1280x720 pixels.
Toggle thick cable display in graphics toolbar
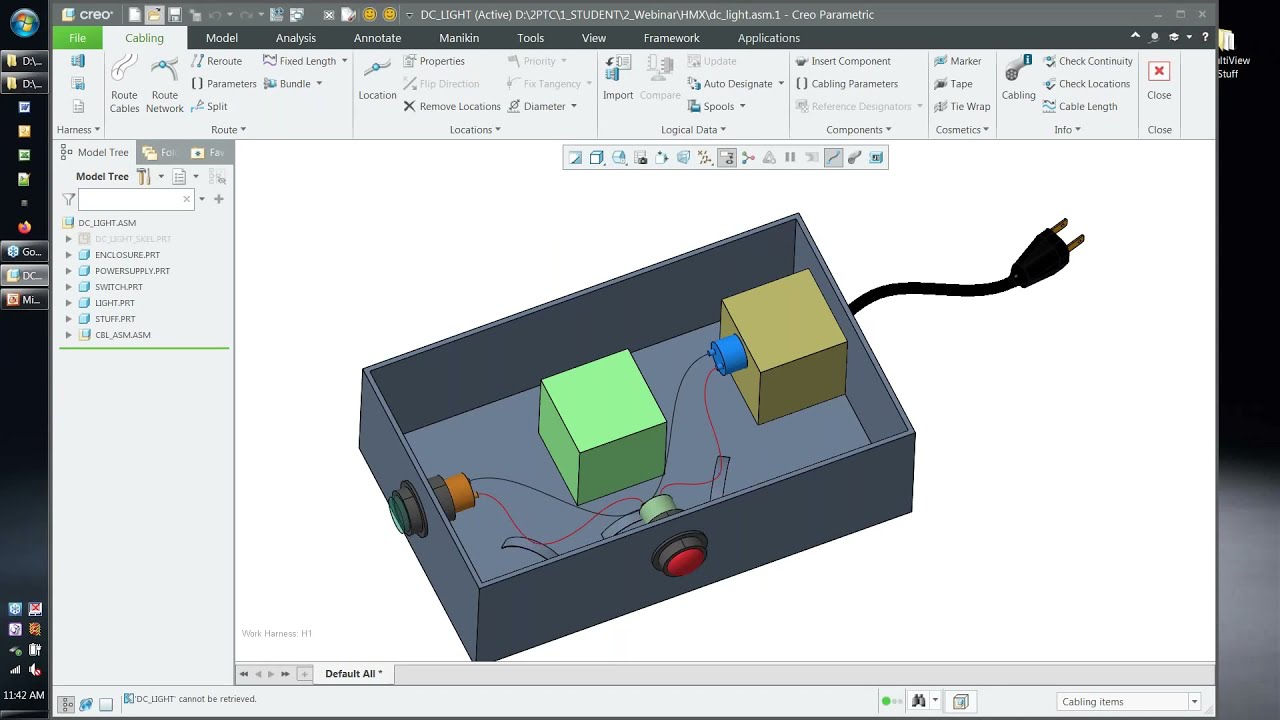click(855, 157)
